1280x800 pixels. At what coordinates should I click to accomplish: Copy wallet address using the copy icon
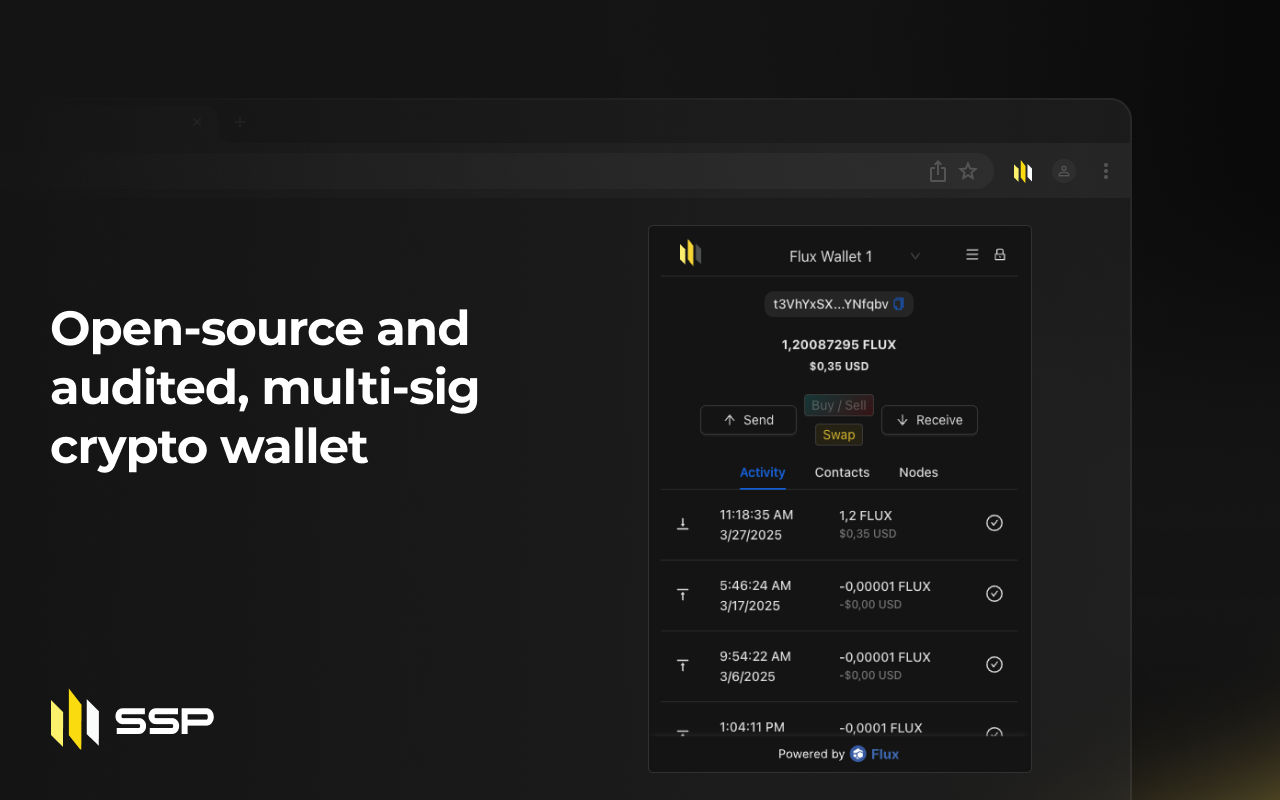click(x=898, y=303)
